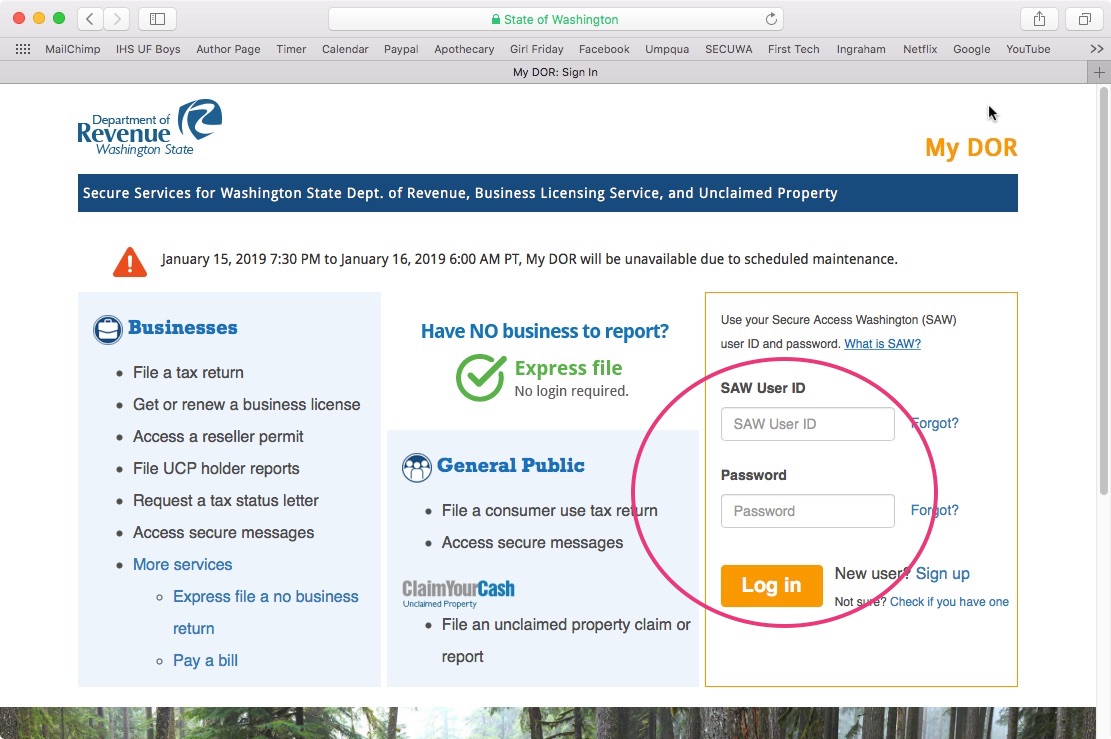Show all tabs overview icon

(1085, 19)
